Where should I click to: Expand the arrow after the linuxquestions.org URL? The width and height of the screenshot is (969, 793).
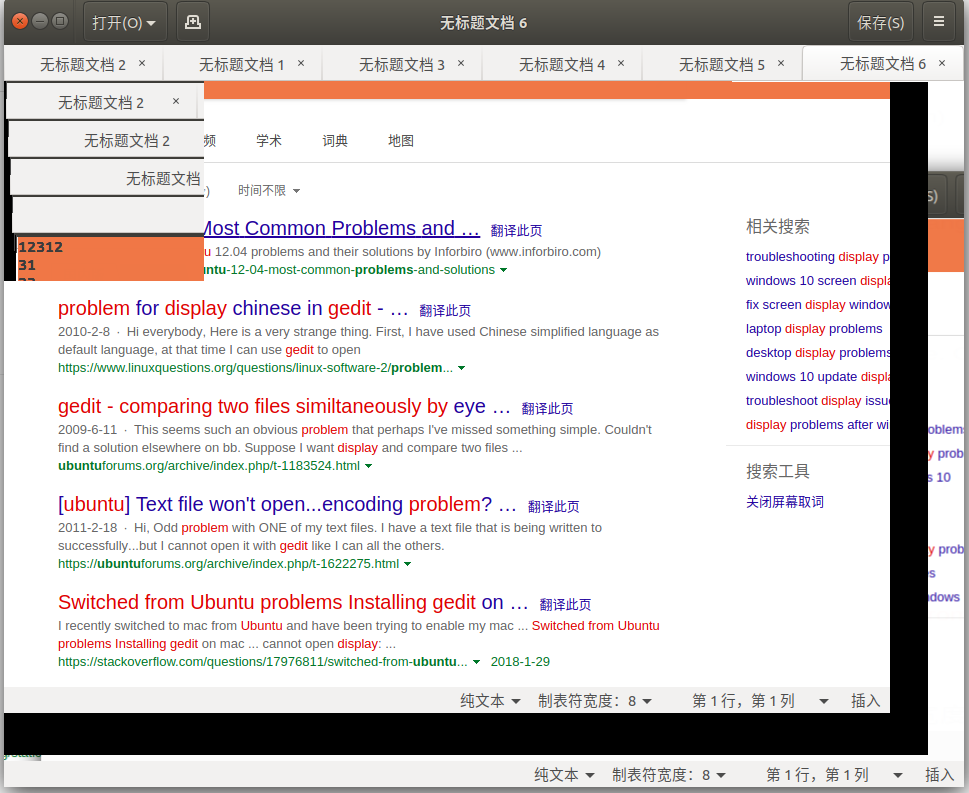click(462, 368)
